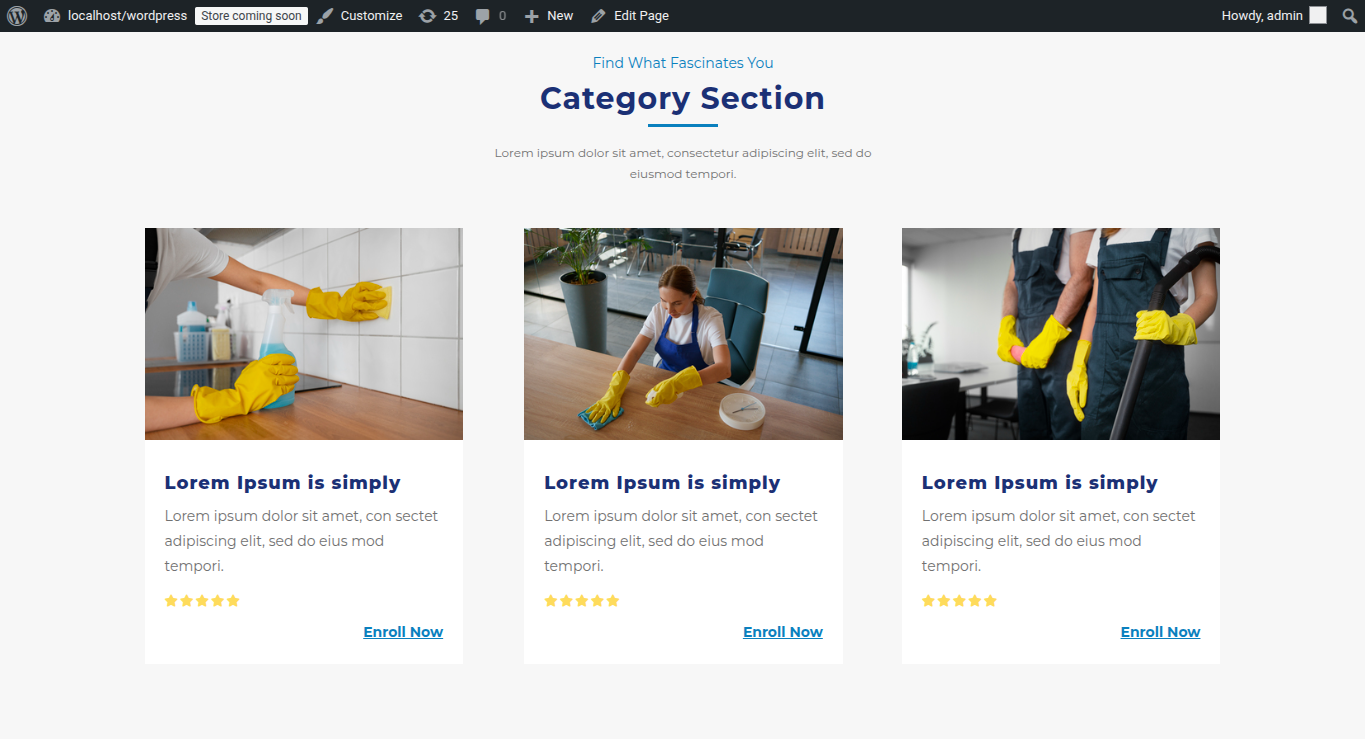The width and height of the screenshot is (1365, 739).
Task: Click the Customize paintbrush icon
Action: tap(326, 16)
